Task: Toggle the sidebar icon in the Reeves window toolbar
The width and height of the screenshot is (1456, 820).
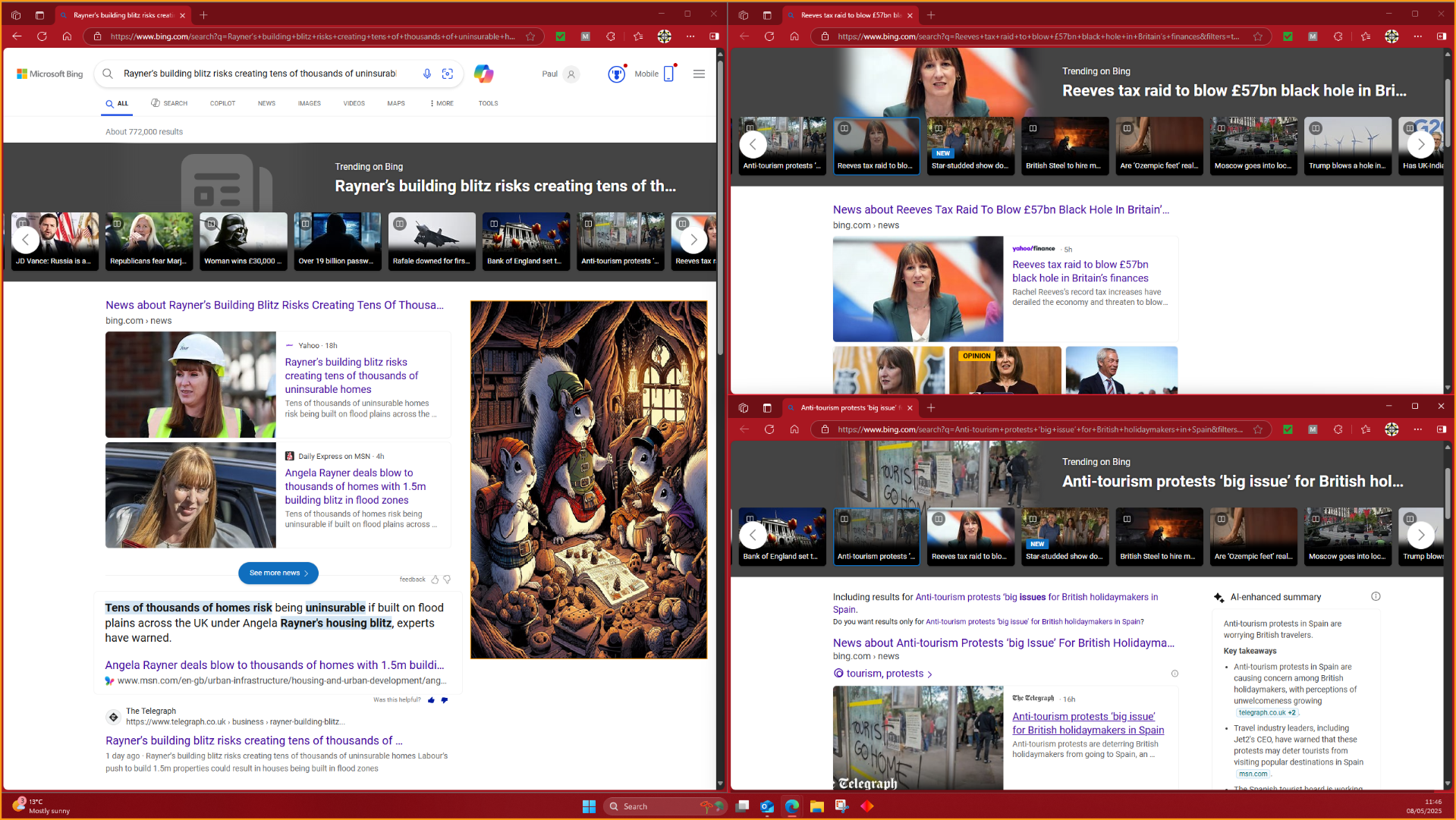Action: click(x=1442, y=36)
